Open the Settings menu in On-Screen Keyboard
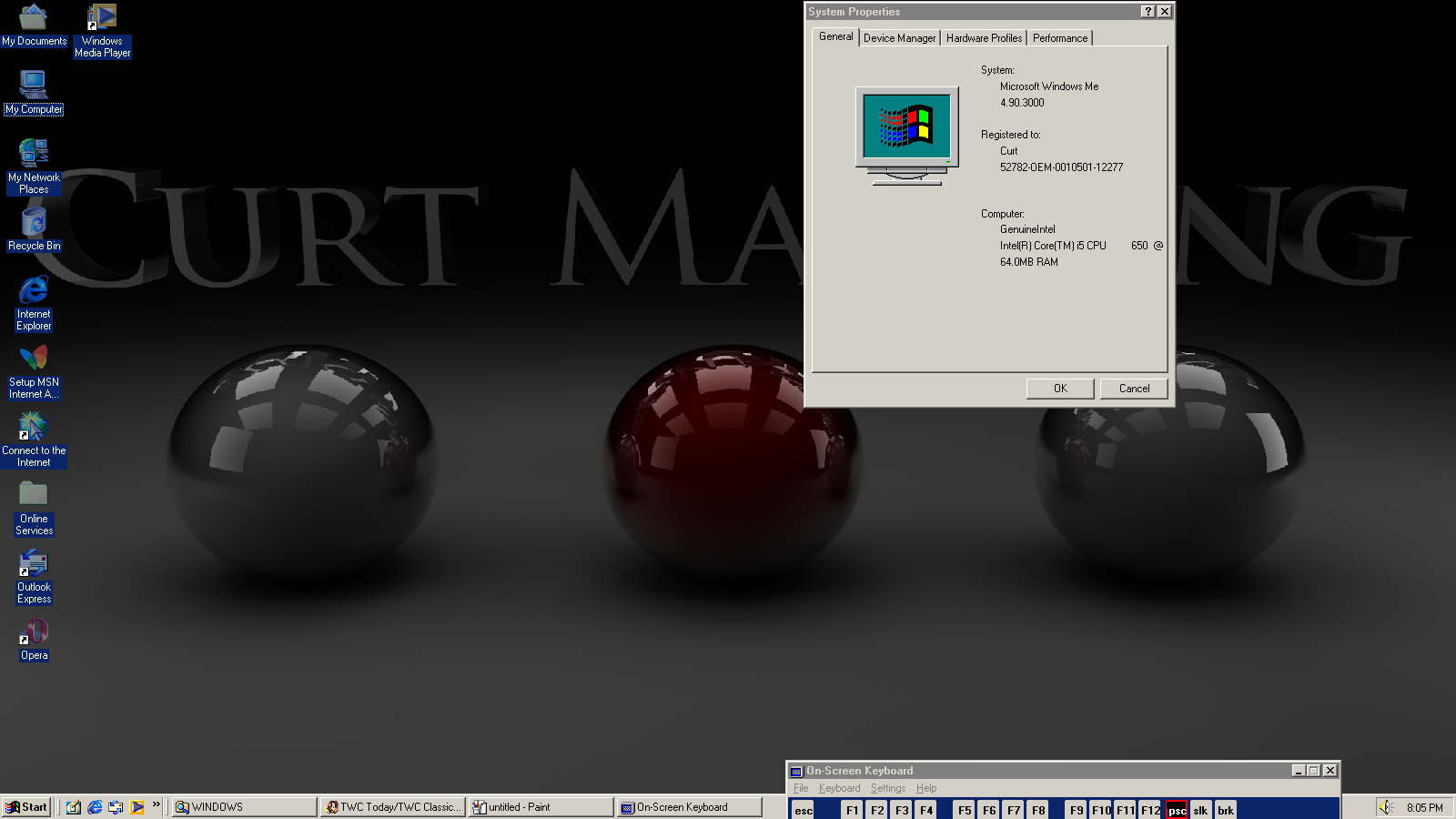Image resolution: width=1456 pixels, height=819 pixels. pyautogui.click(x=887, y=788)
